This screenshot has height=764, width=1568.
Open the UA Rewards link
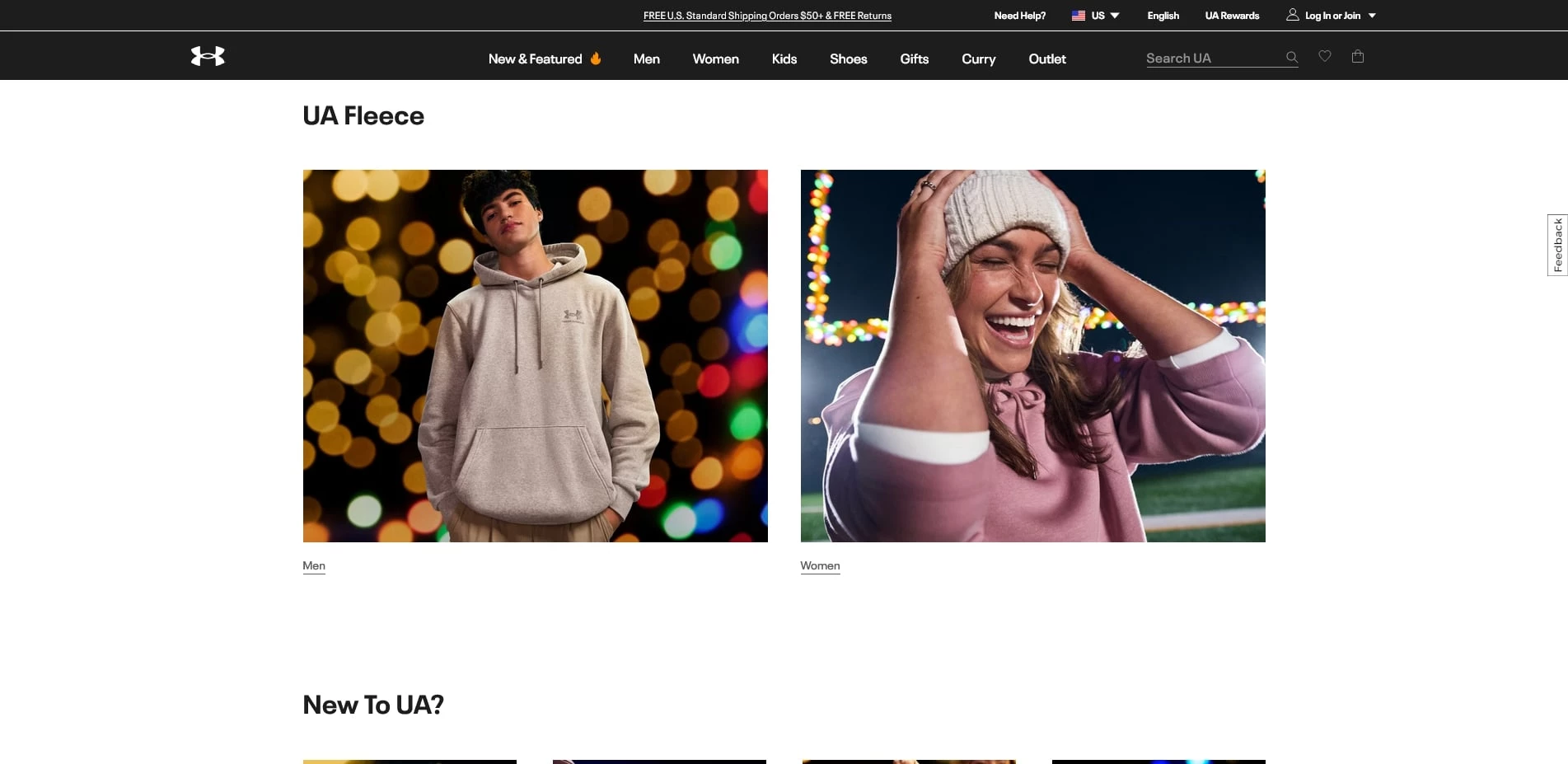(1232, 16)
